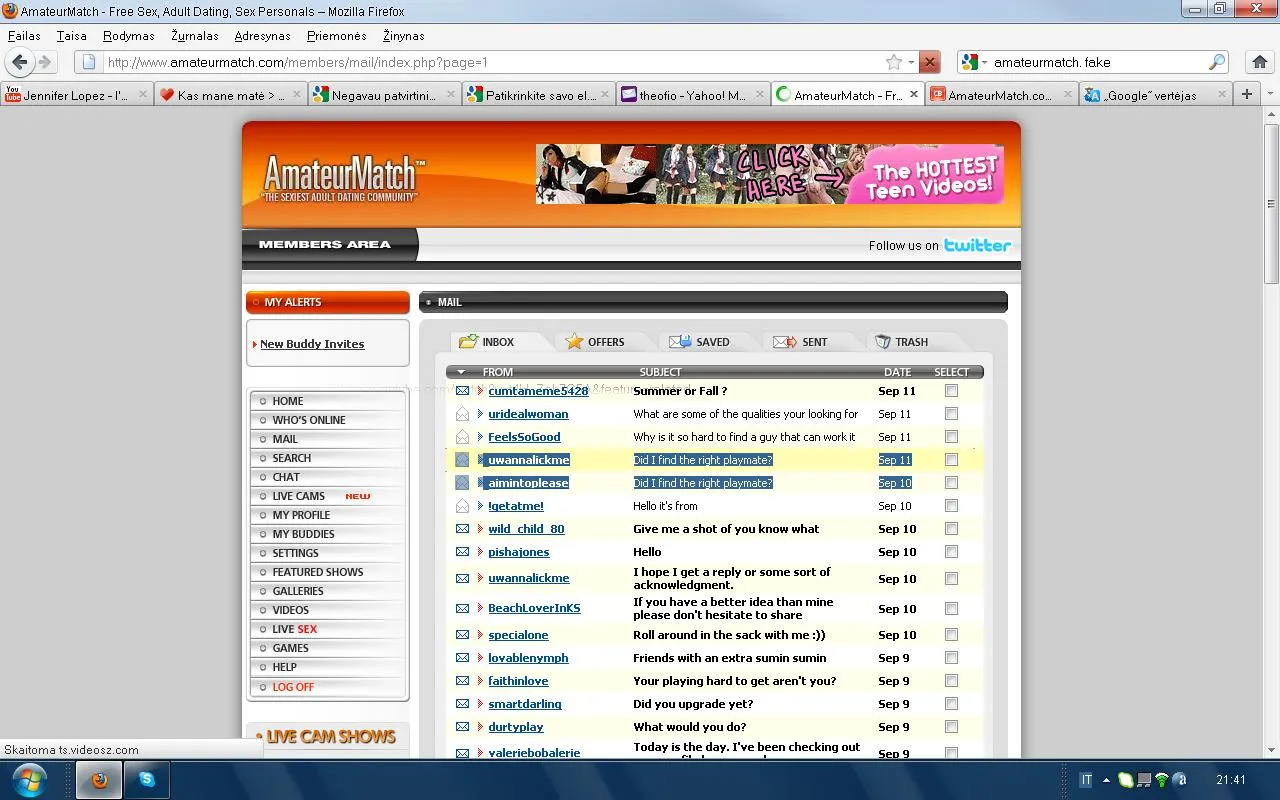Open Skype from the taskbar
Viewport: 1280px width, 800px height.
(x=147, y=780)
